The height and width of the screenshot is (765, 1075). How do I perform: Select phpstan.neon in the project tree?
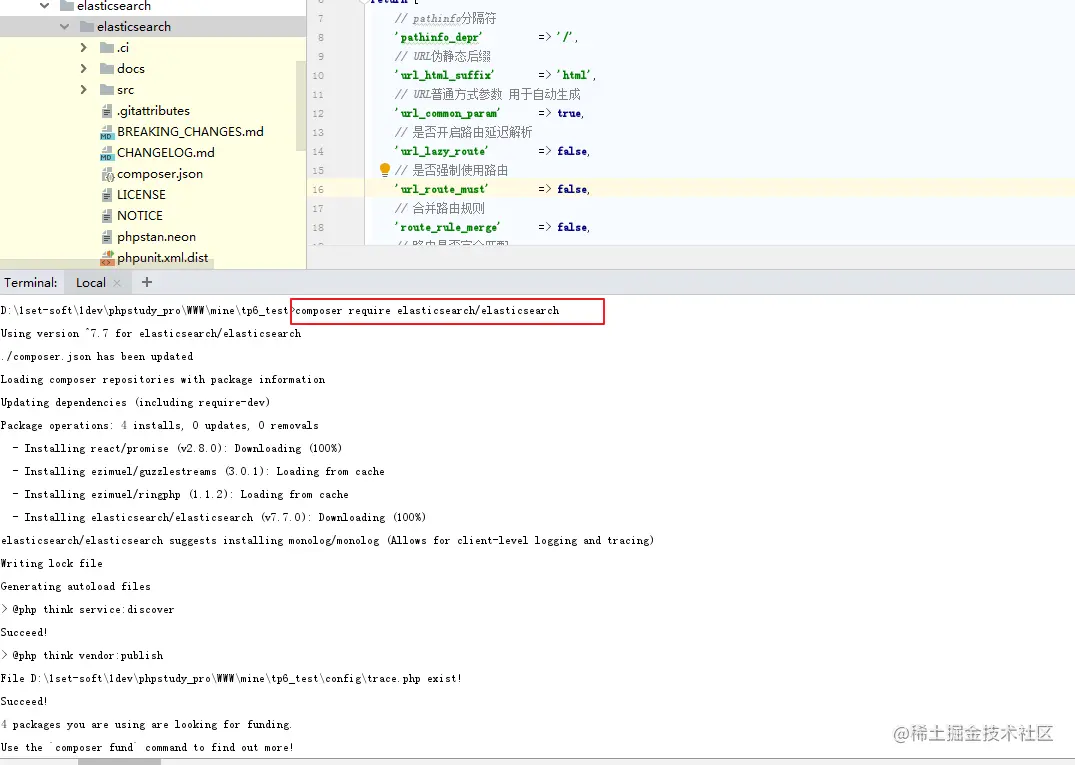point(156,237)
